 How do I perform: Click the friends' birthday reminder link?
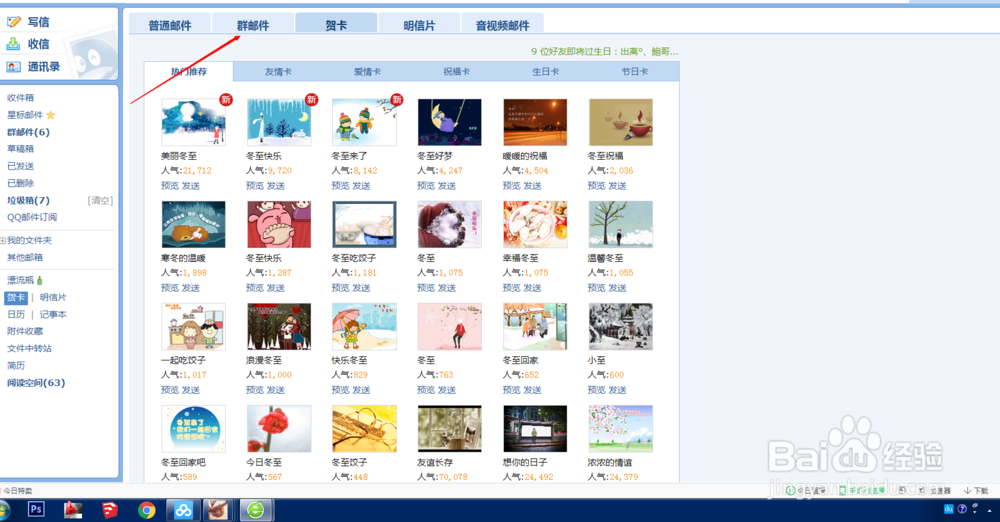(x=605, y=51)
